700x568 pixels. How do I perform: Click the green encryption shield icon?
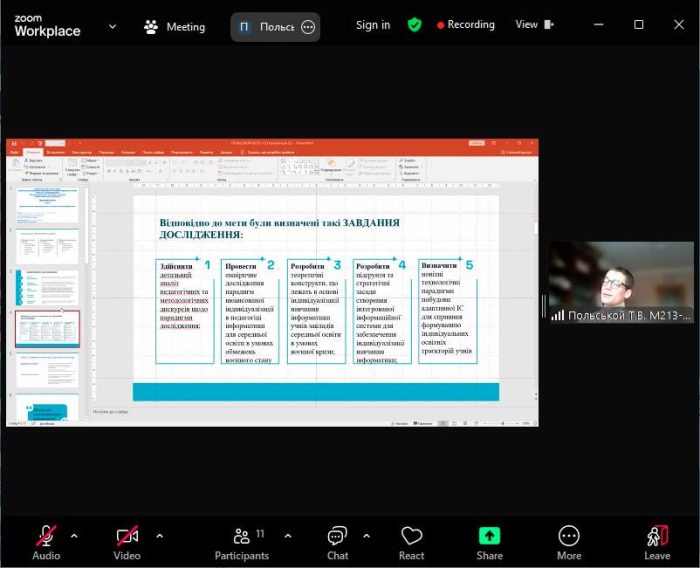click(x=414, y=25)
